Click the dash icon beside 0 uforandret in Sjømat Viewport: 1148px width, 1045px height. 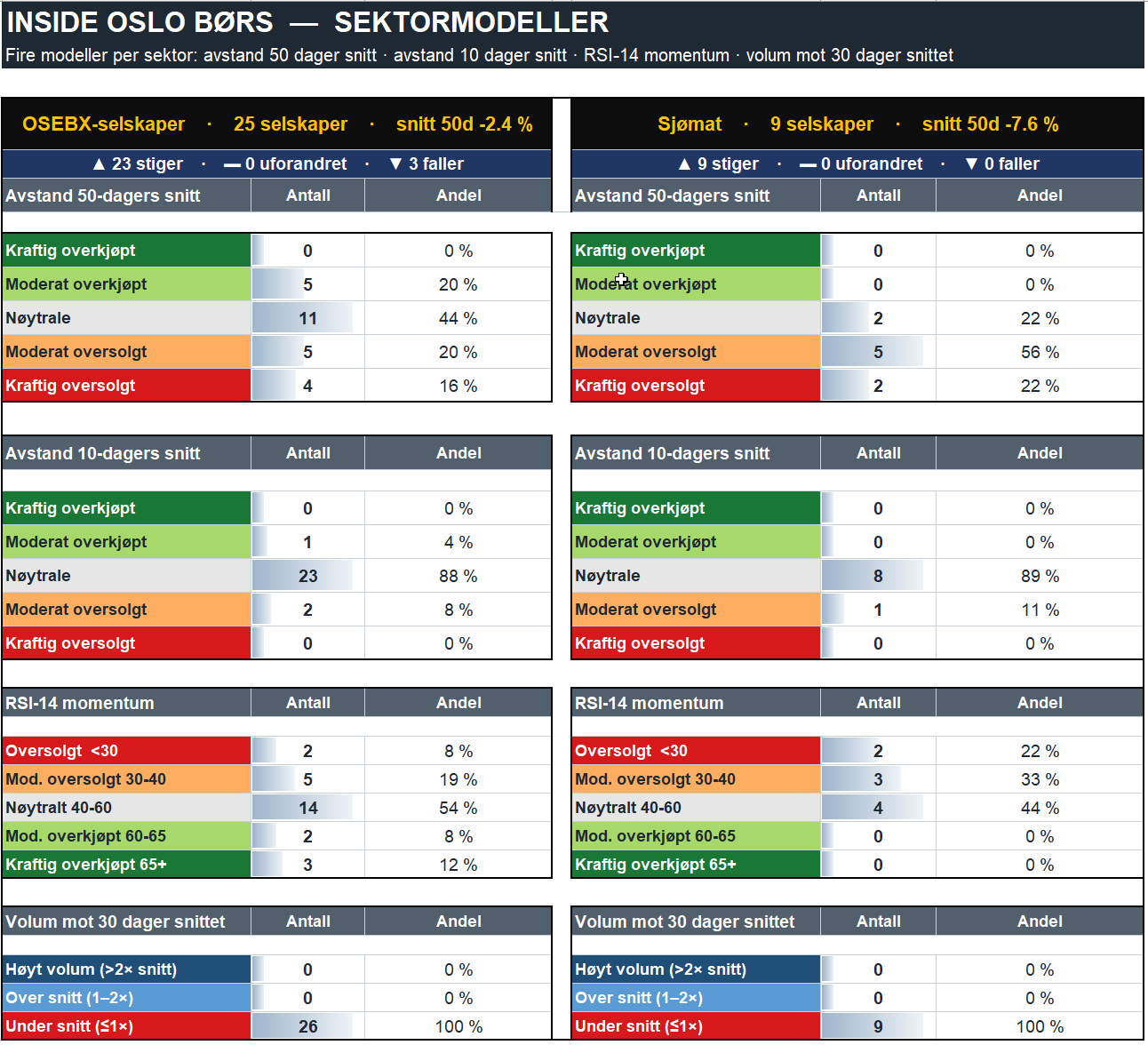[808, 164]
